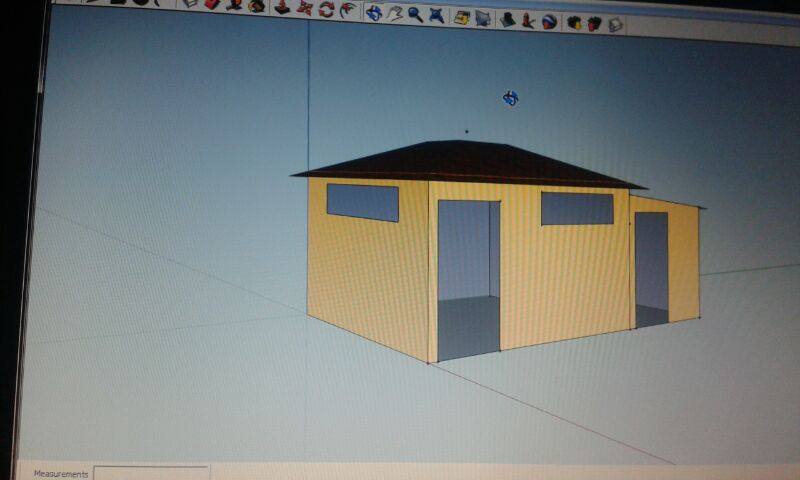Toggle the terrain icon in the toolbar

click(483, 19)
